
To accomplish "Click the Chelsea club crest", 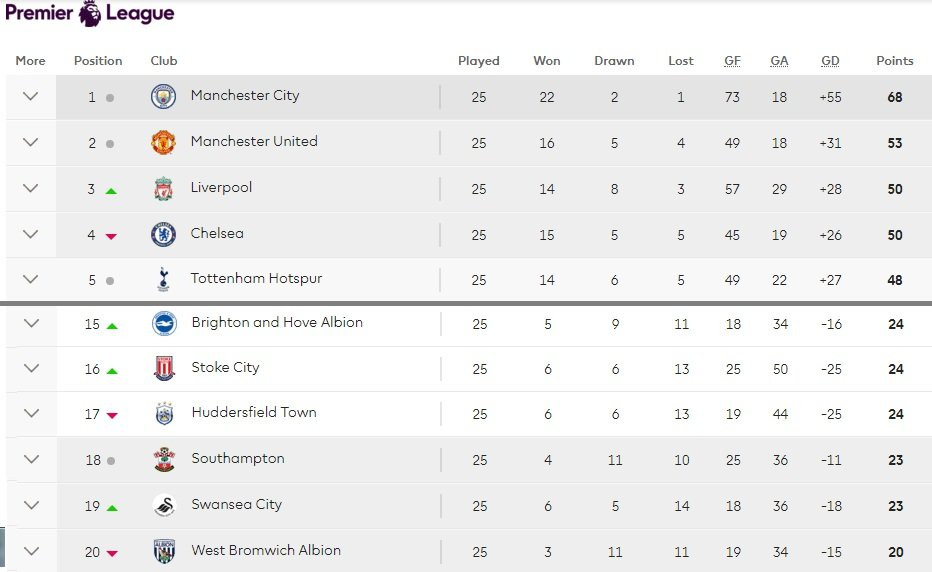I will [x=163, y=235].
